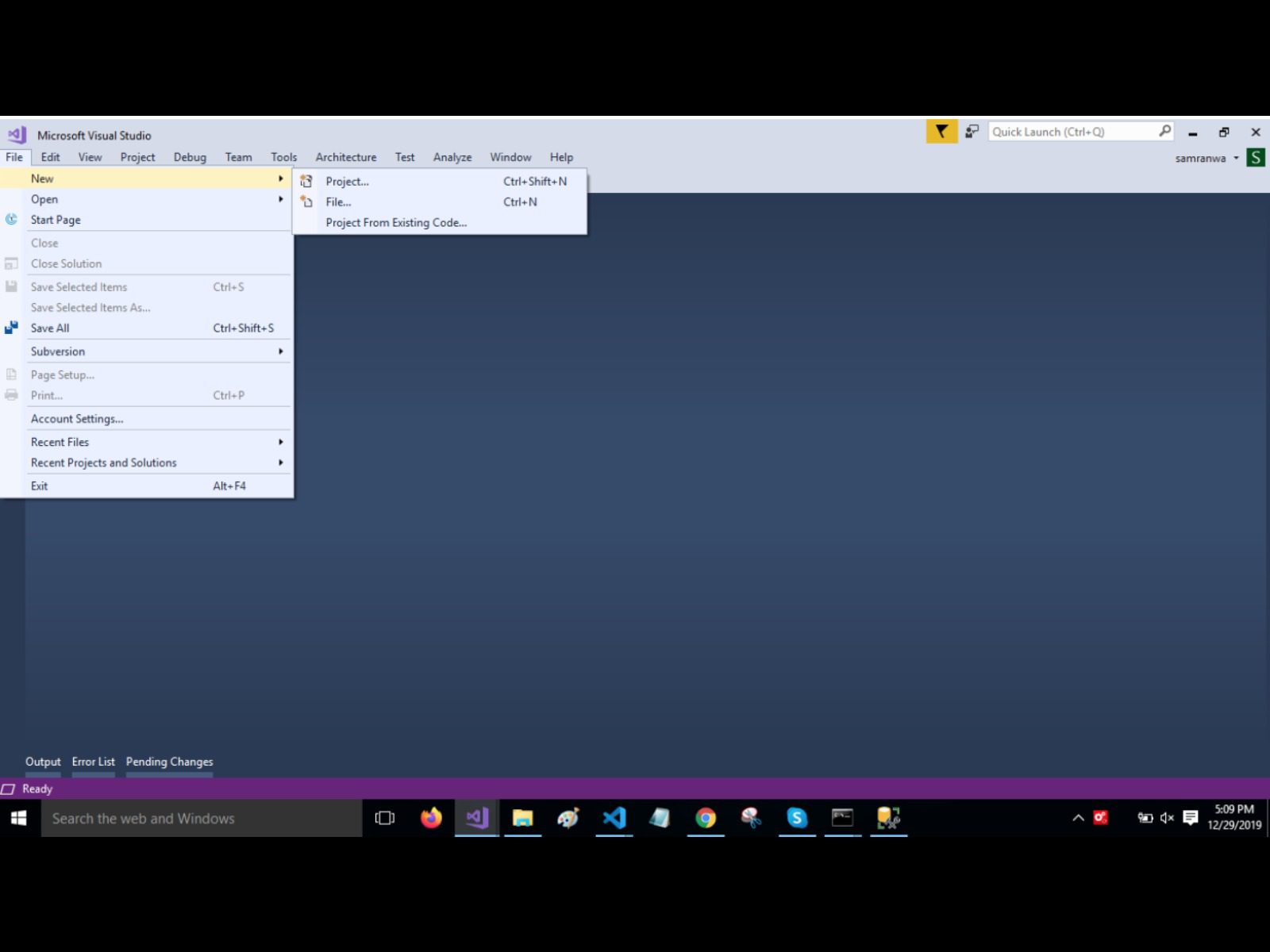The image size is (1270, 952).
Task: Open the Snipping Tool taskbar icon
Action: tap(751, 818)
